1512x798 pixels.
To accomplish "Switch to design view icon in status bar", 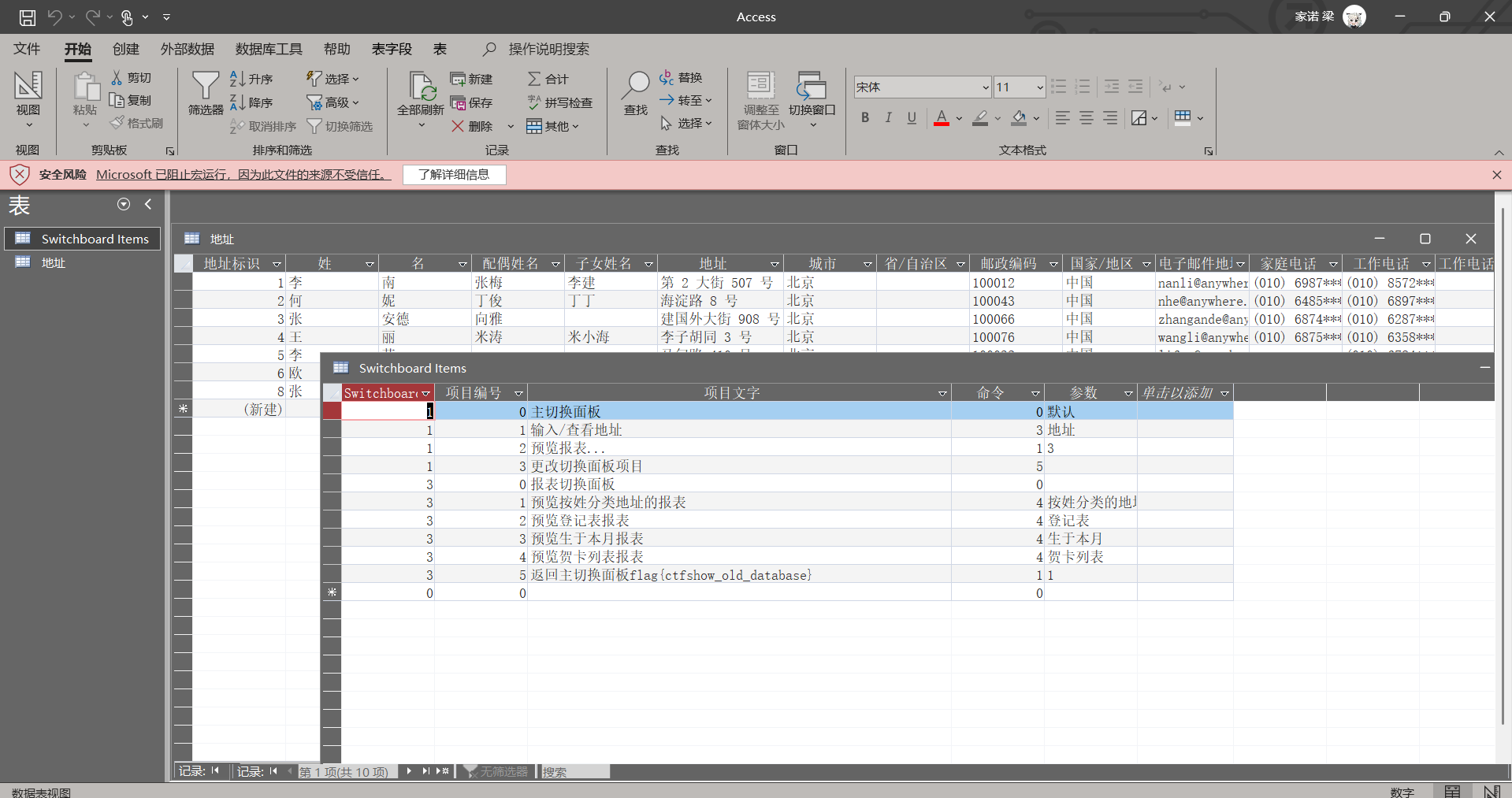I will pos(1492,792).
